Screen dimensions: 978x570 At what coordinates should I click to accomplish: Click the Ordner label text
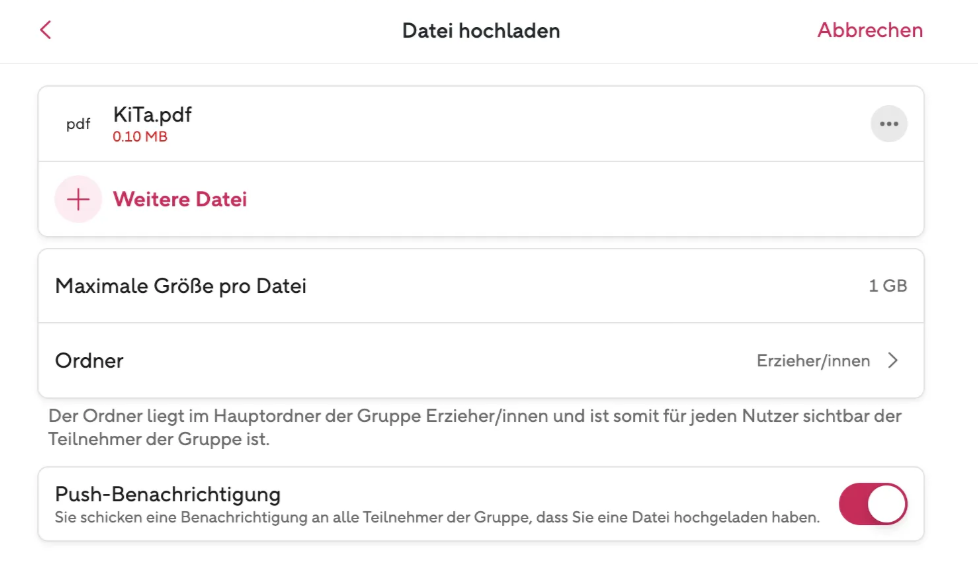coord(89,360)
